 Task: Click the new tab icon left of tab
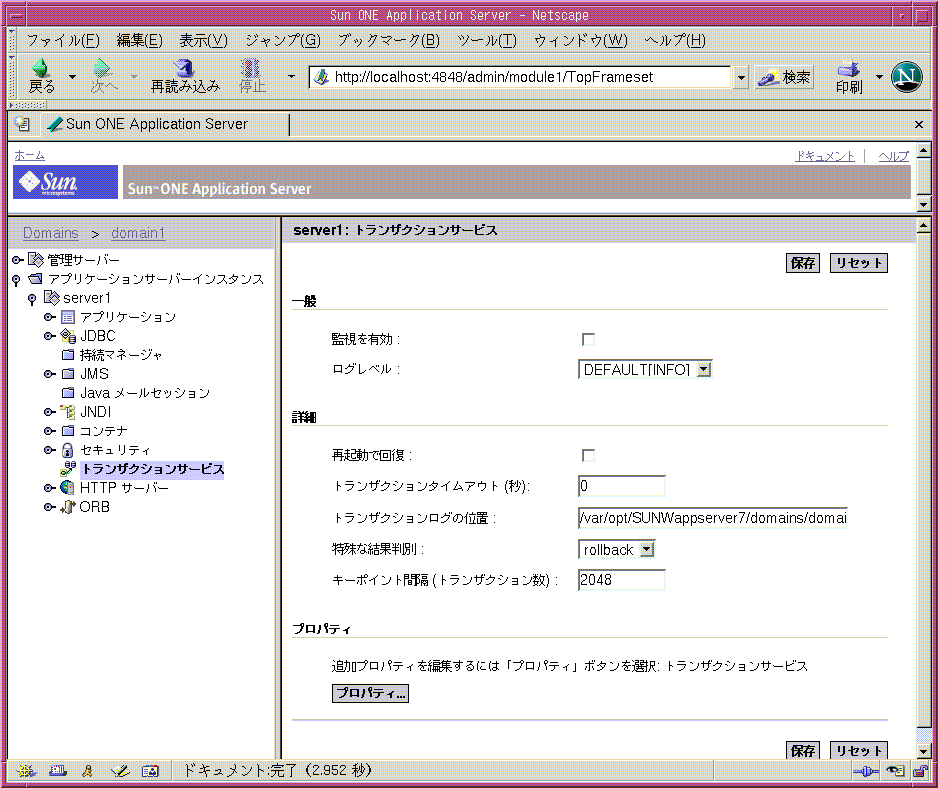click(22, 124)
